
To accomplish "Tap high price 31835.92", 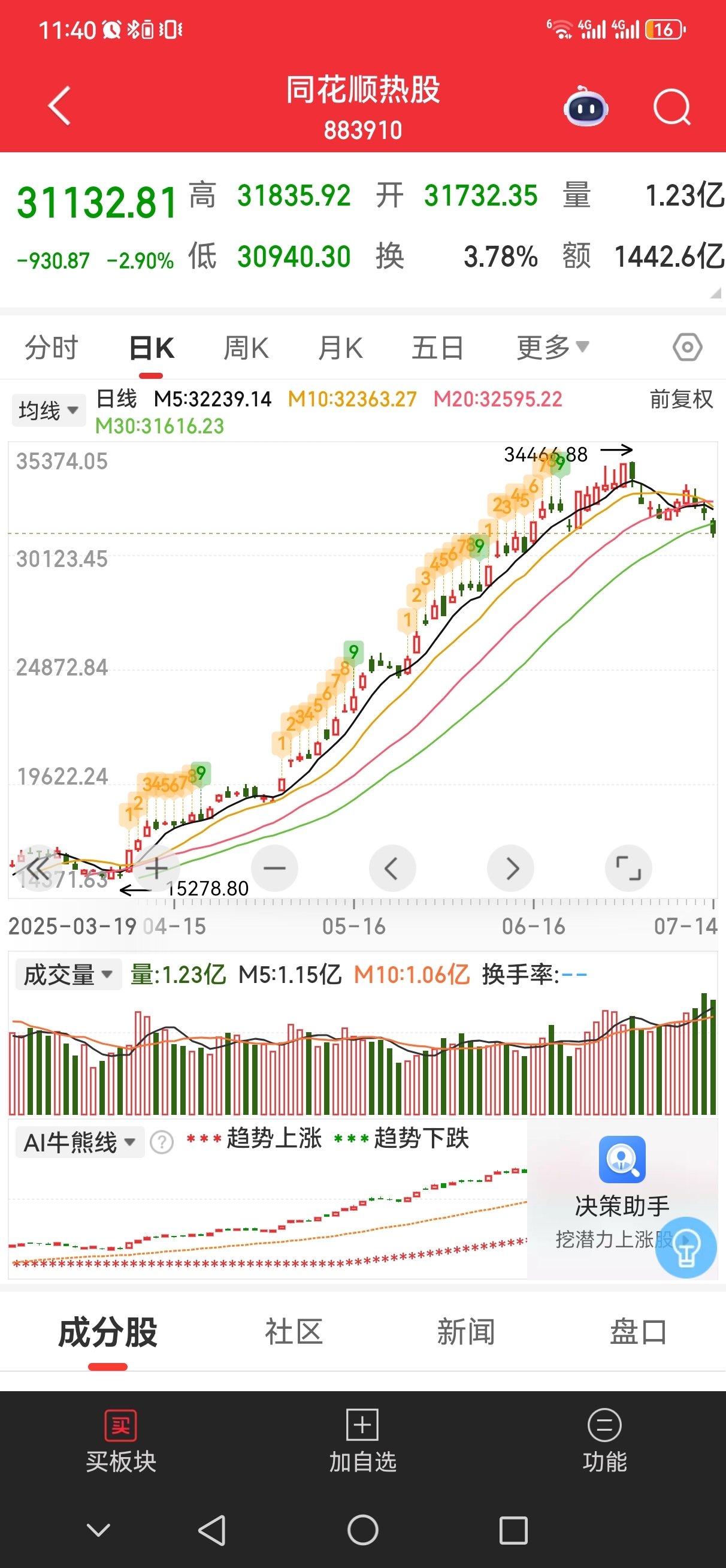I will click(294, 196).
